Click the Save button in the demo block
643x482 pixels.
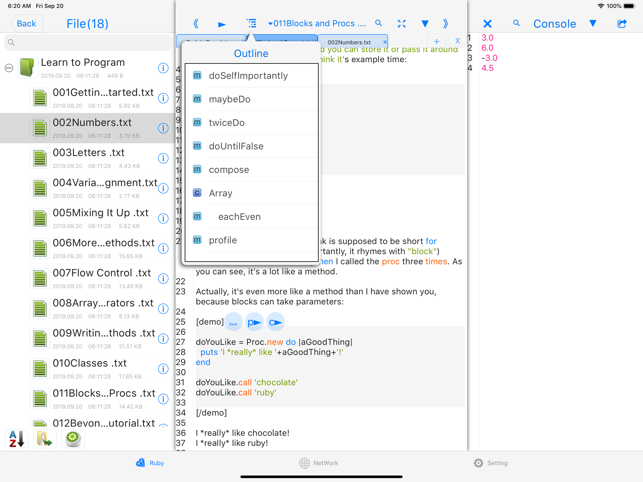tap(233, 323)
